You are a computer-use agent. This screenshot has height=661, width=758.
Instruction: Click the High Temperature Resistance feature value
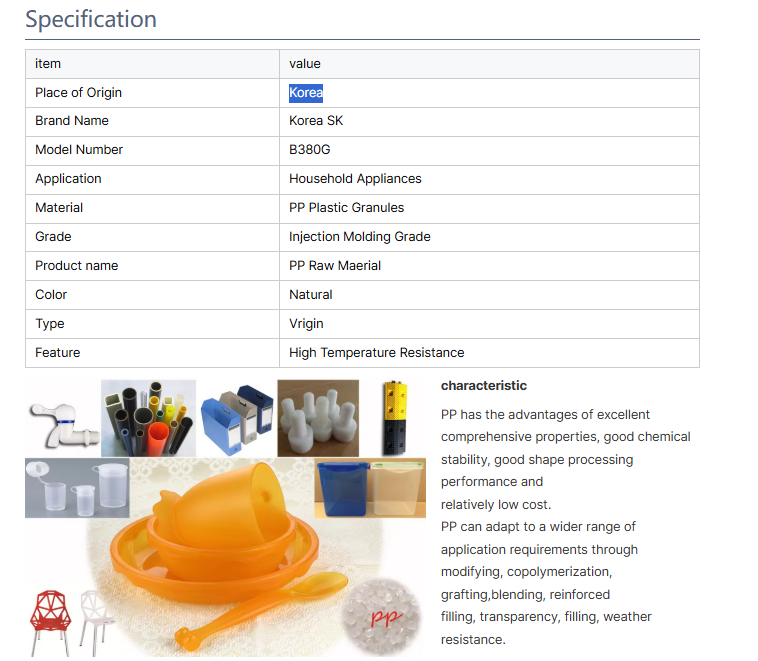(376, 353)
